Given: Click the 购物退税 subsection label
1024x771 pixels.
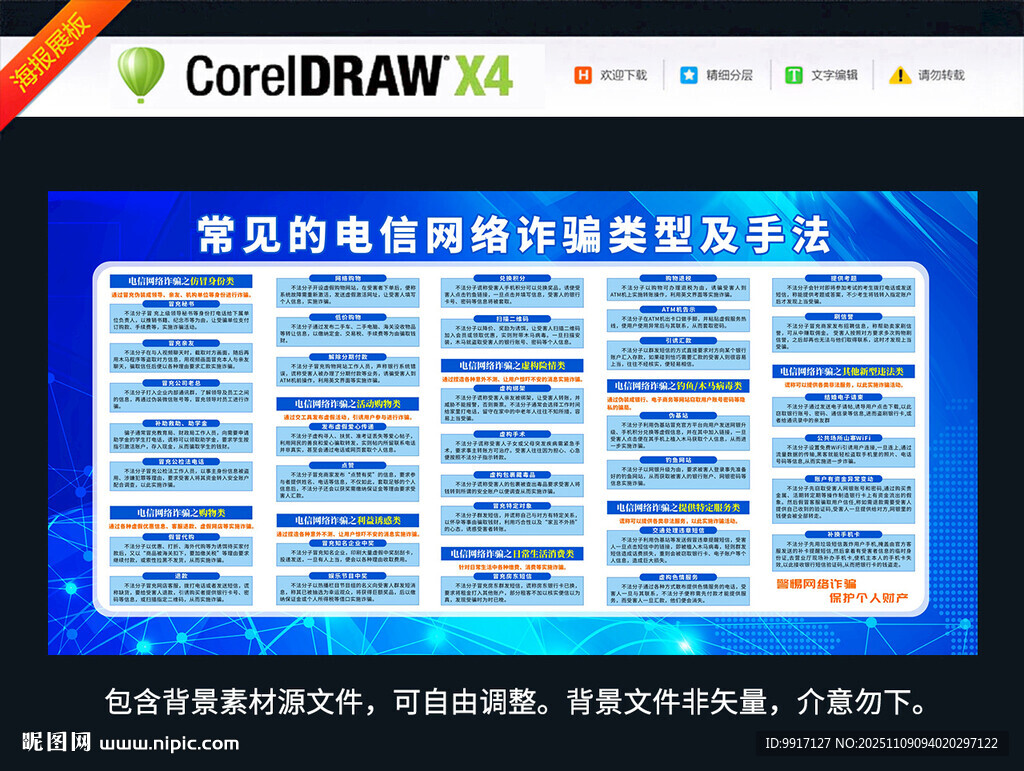Looking at the screenshot, I should coord(678,278).
